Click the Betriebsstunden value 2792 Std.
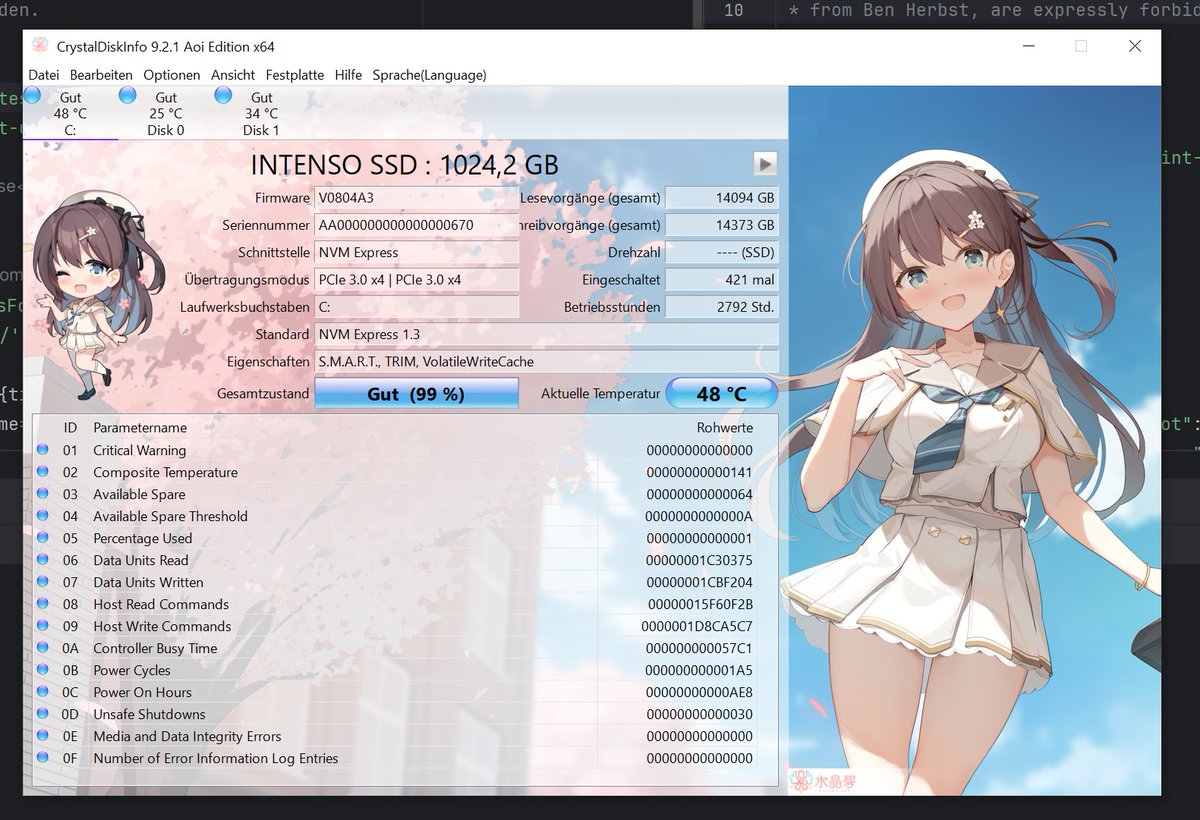Viewport: 1200px width, 820px height. (721, 307)
